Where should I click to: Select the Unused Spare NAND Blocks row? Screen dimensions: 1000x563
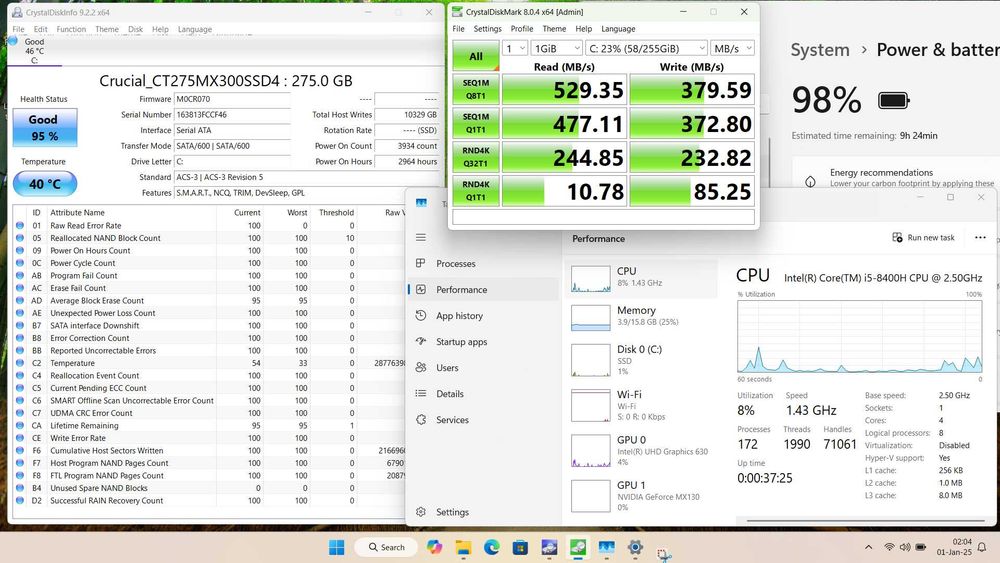pyautogui.click(x=209, y=488)
